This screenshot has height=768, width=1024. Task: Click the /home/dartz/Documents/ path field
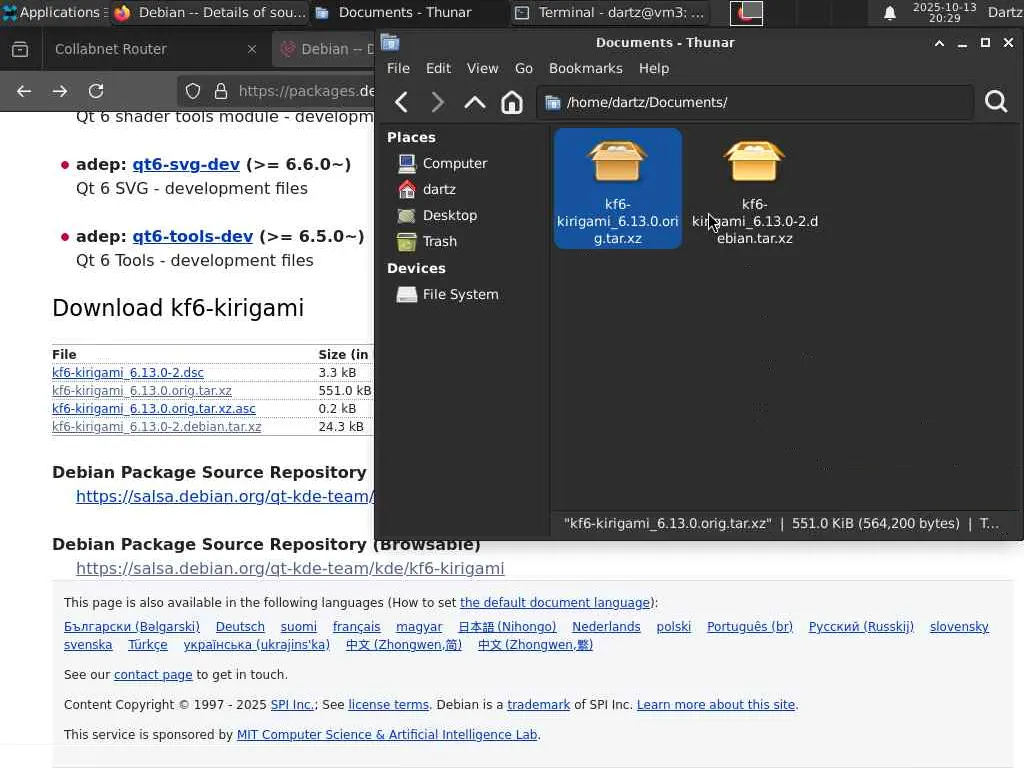click(x=755, y=103)
